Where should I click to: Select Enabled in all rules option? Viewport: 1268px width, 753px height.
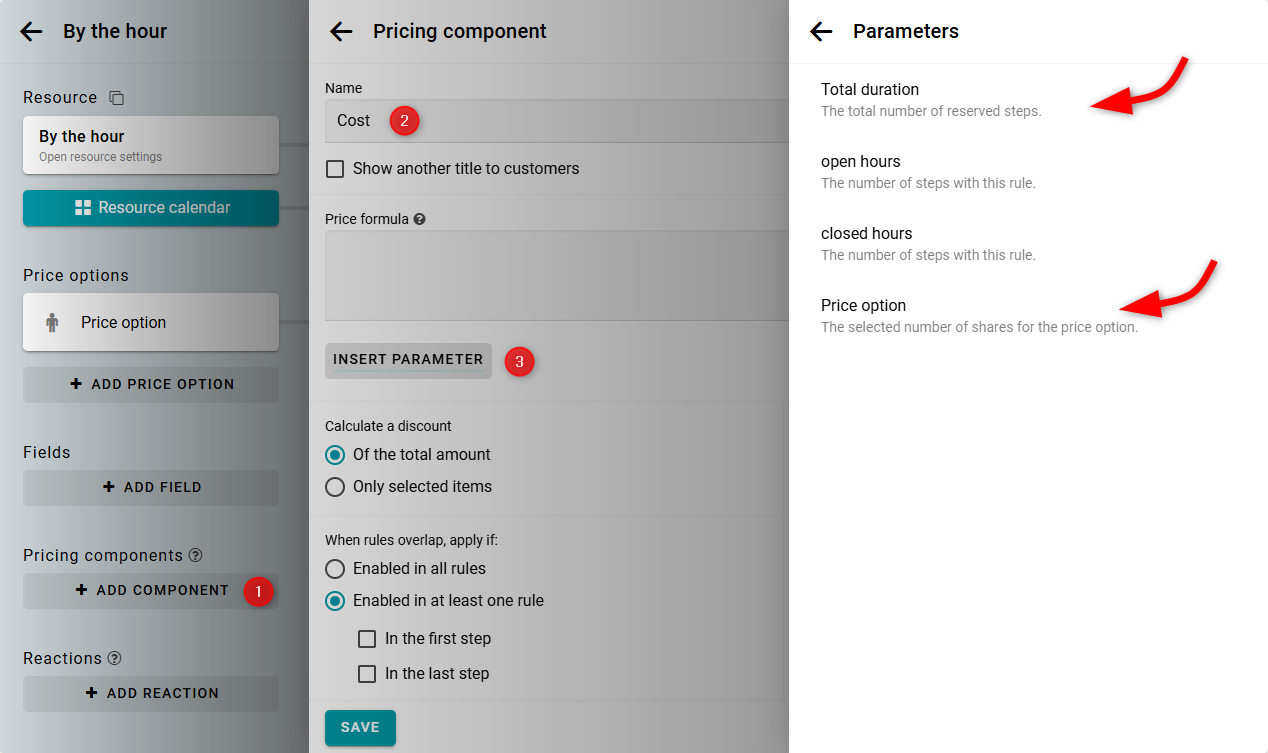coord(335,569)
